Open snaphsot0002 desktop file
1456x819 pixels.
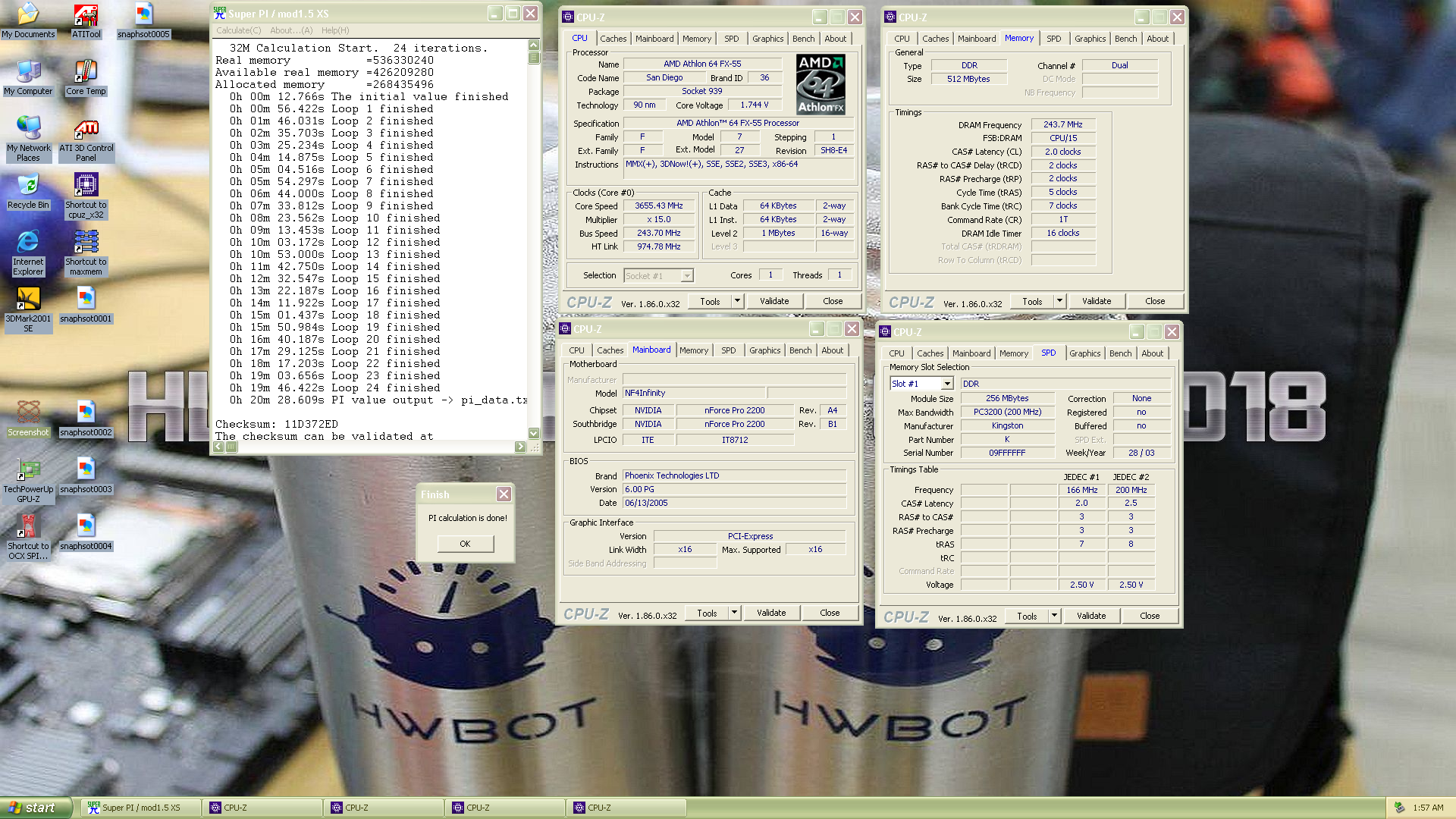[x=86, y=419]
